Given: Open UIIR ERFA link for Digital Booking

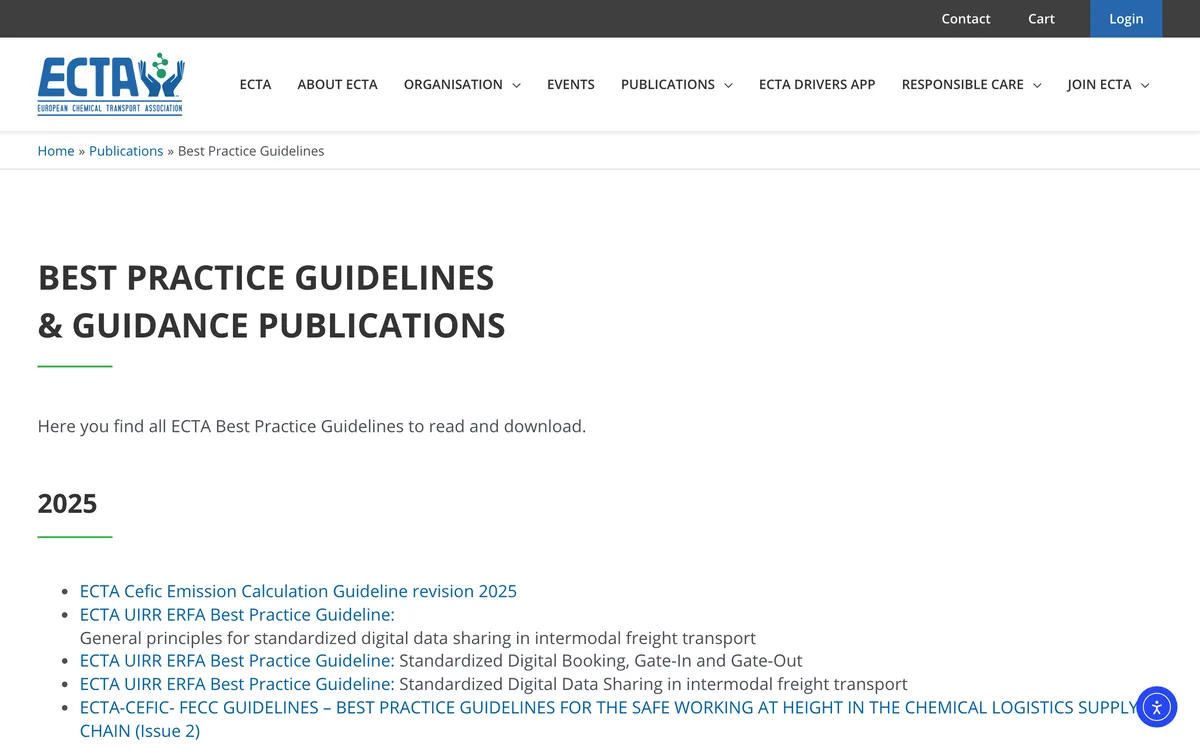Looking at the screenshot, I should (237, 660).
